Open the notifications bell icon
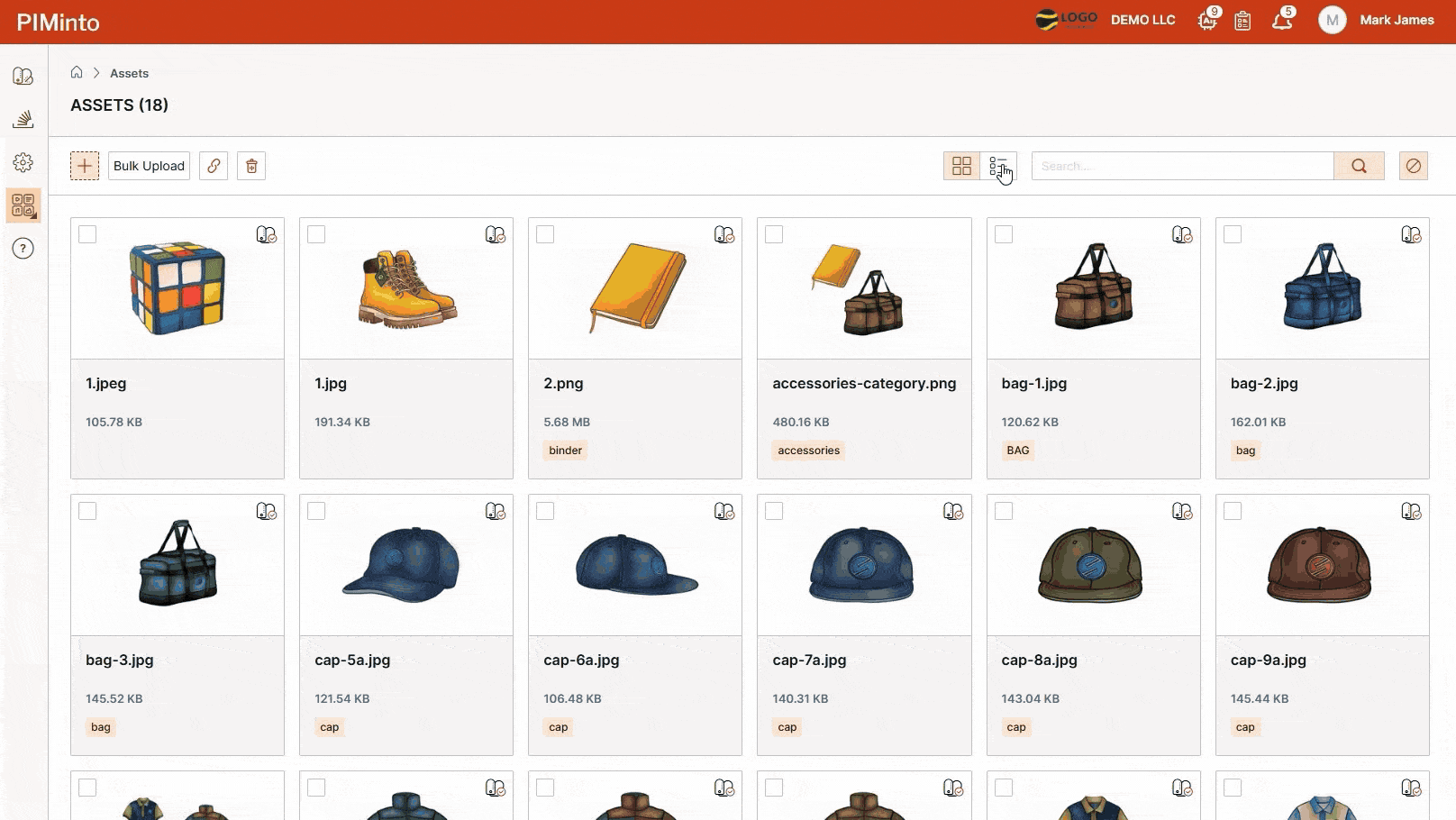This screenshot has width=1456, height=820. pos(1281,21)
